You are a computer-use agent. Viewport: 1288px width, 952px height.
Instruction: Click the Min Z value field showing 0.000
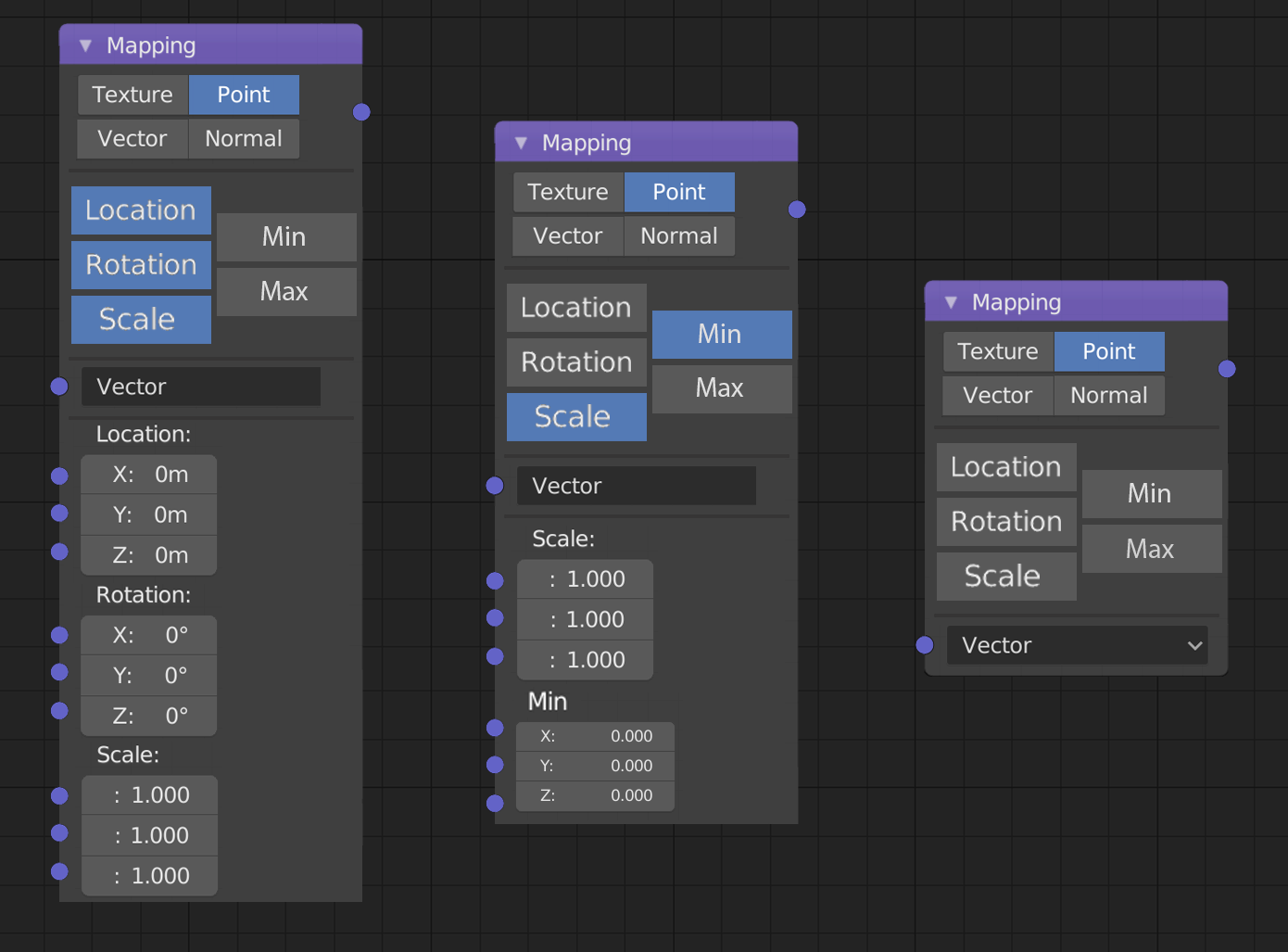click(595, 795)
